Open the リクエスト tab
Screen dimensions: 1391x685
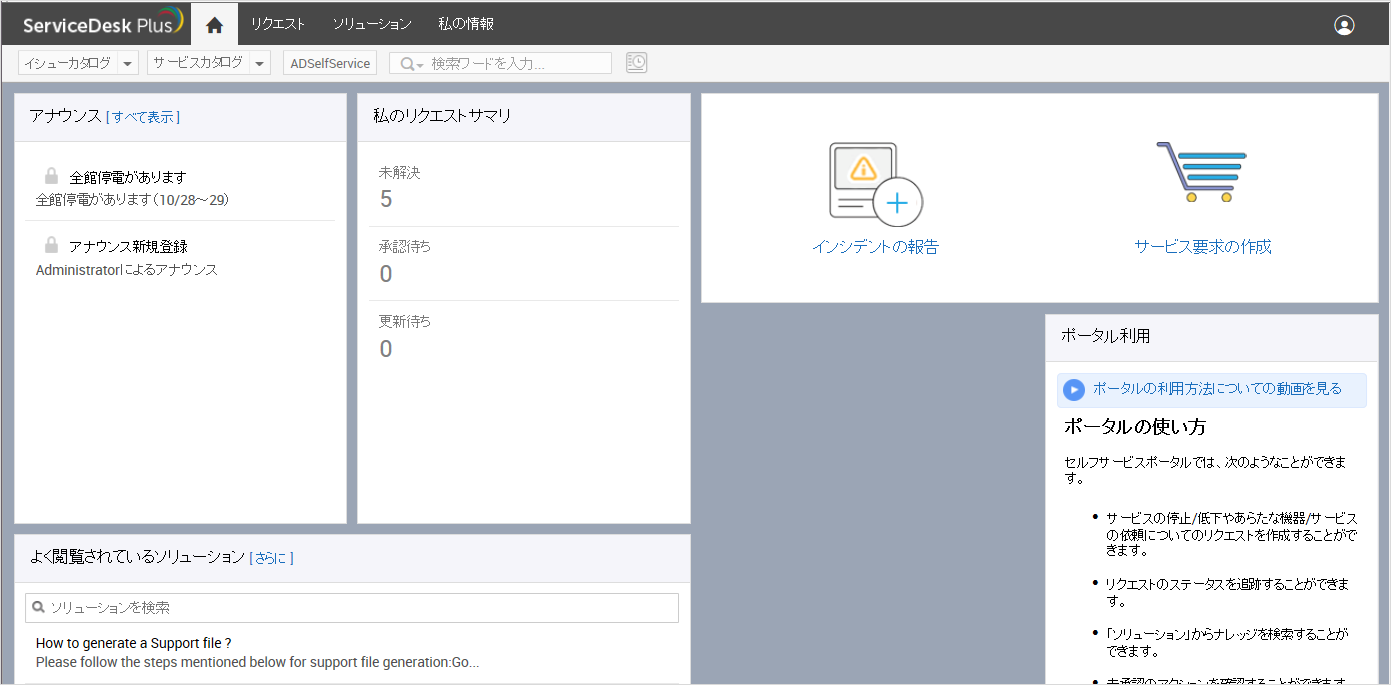(x=278, y=24)
